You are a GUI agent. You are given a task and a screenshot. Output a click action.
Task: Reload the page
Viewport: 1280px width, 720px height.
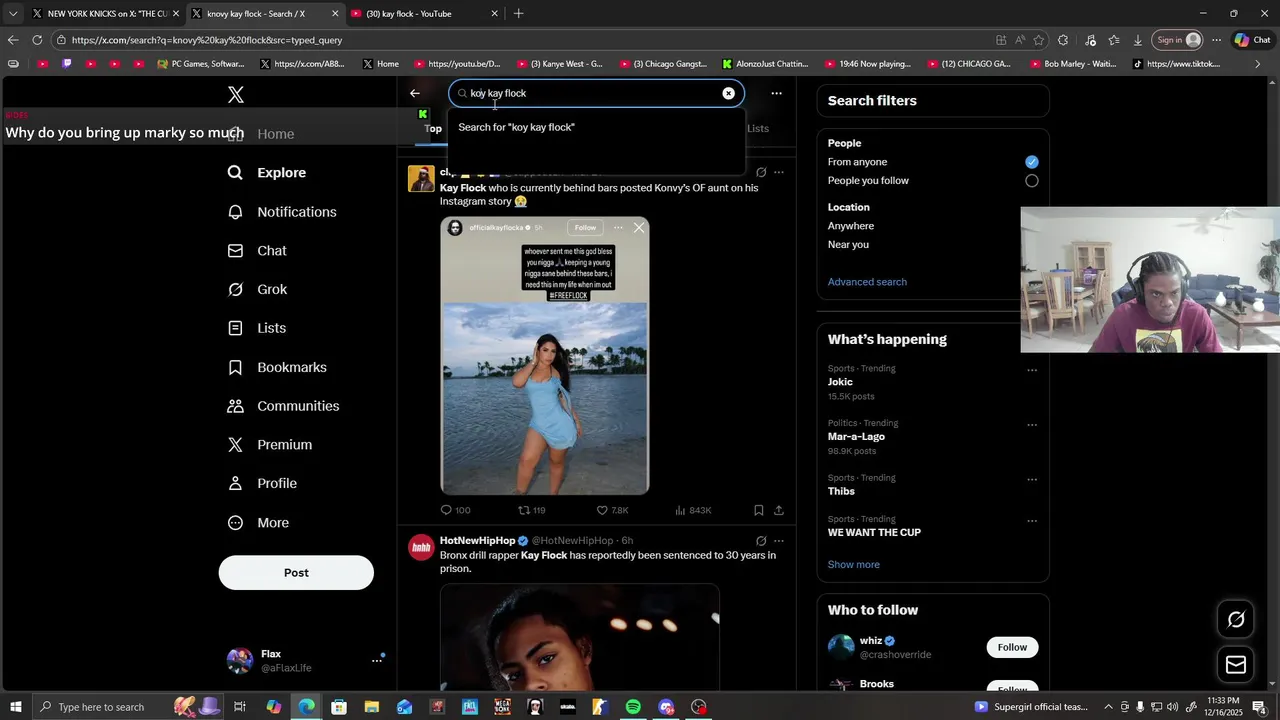[37, 40]
